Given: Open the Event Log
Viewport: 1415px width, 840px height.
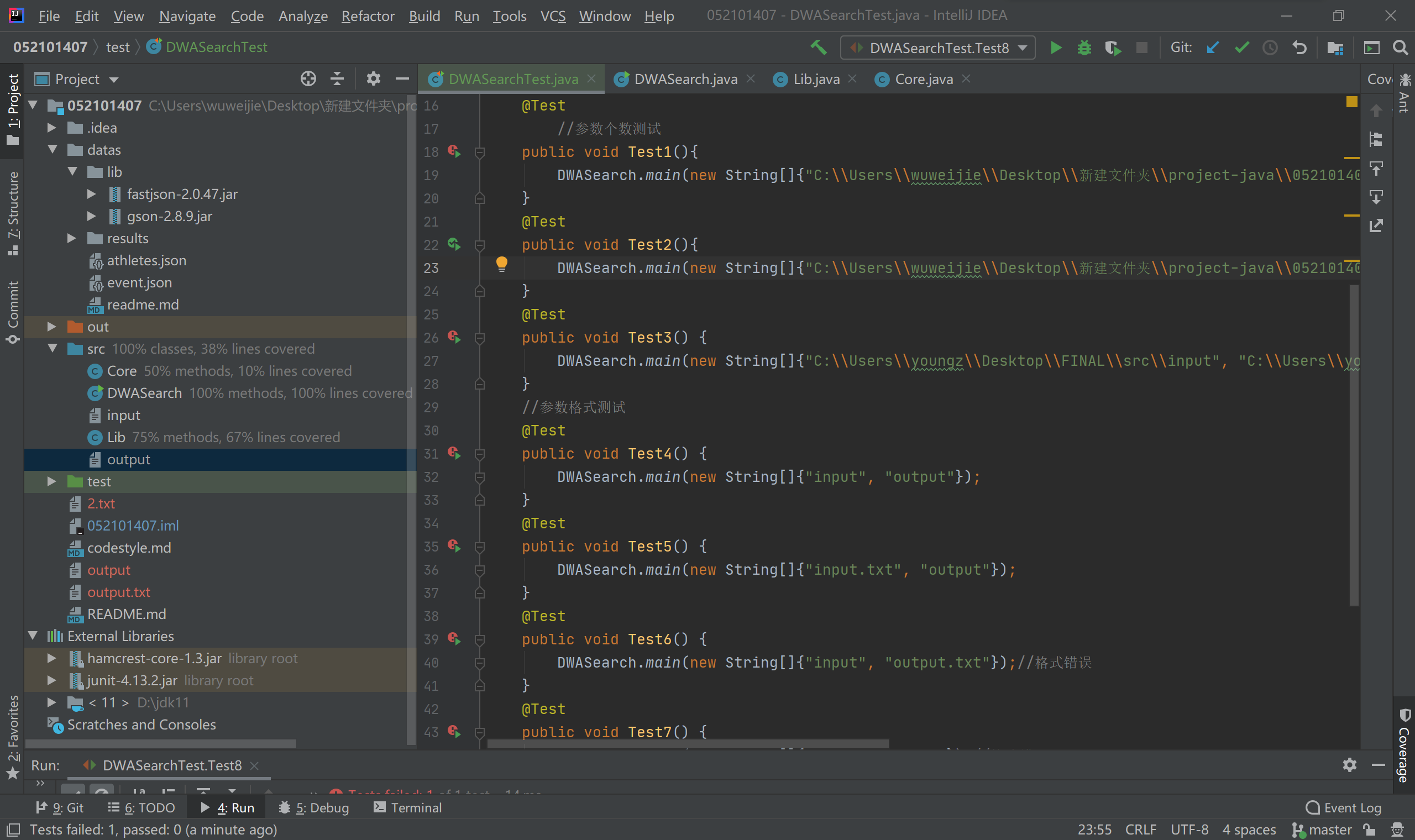Looking at the screenshot, I should coord(1343,808).
